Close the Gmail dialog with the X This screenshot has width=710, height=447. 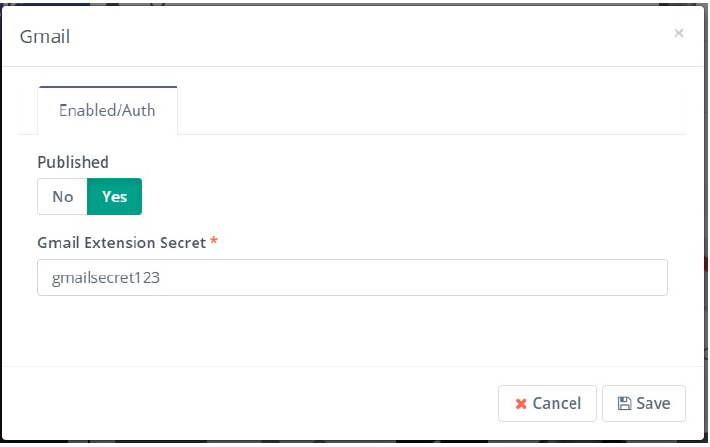pos(679,33)
